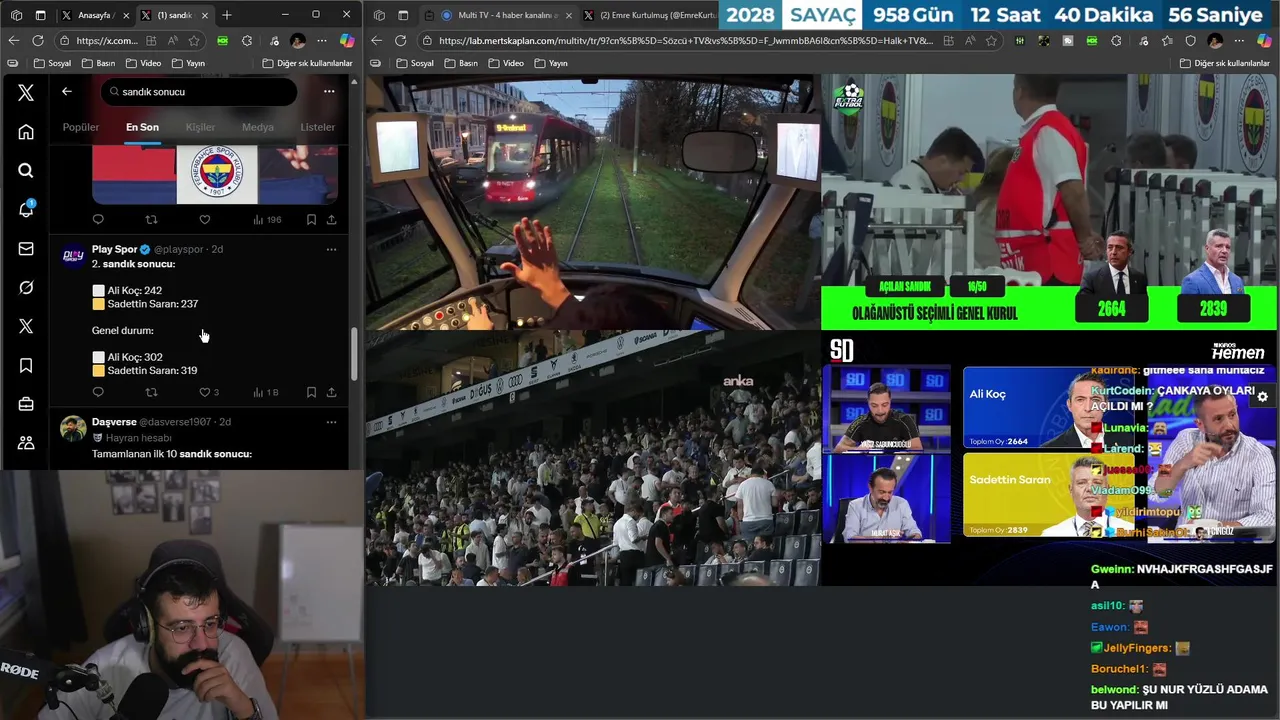Click the X logo at top of sidebar

pyautogui.click(x=26, y=93)
